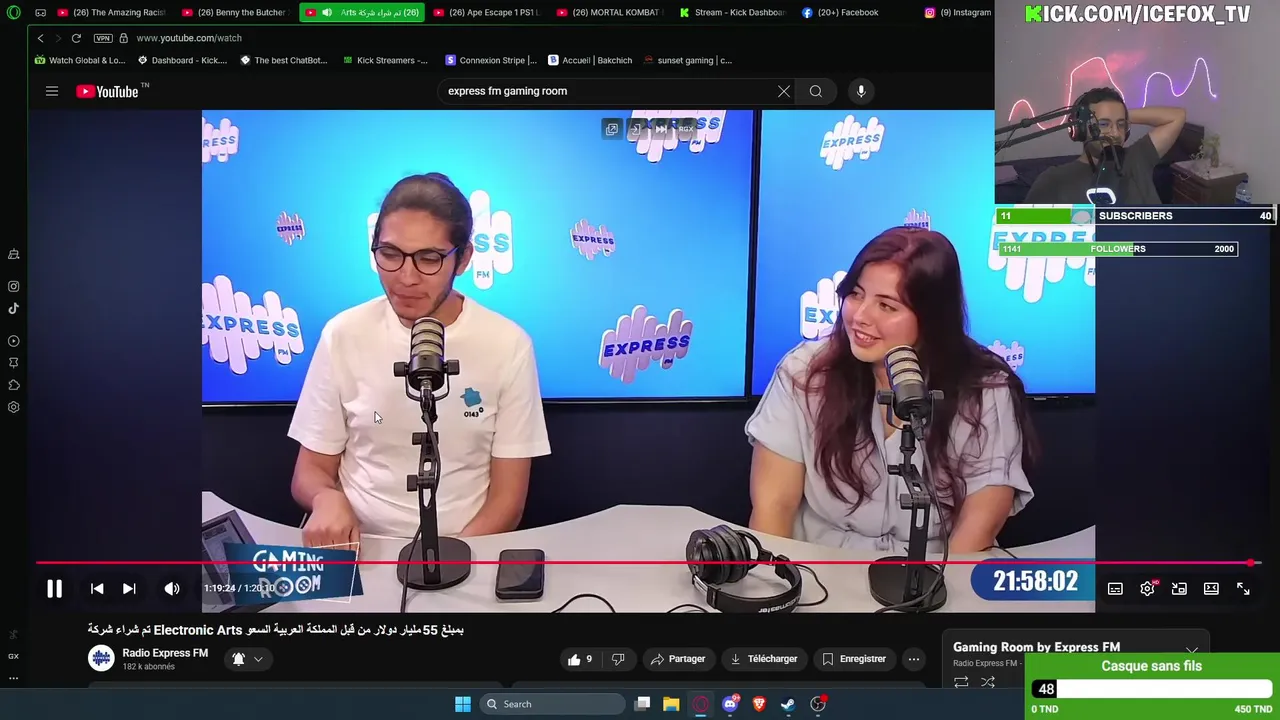This screenshot has height=720, width=1280.
Task: Click the Télécharger download button
Action: pos(764,659)
